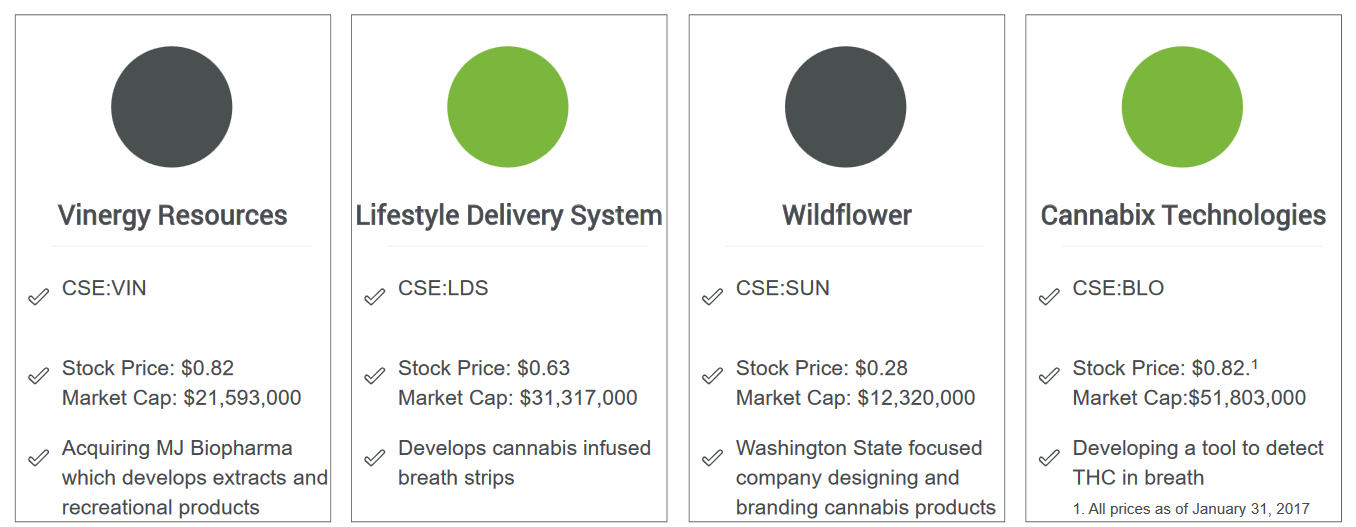1356x527 pixels.
Task: Click the checkmark icon beside CSE:SUN
Action: pyautogui.click(x=712, y=297)
